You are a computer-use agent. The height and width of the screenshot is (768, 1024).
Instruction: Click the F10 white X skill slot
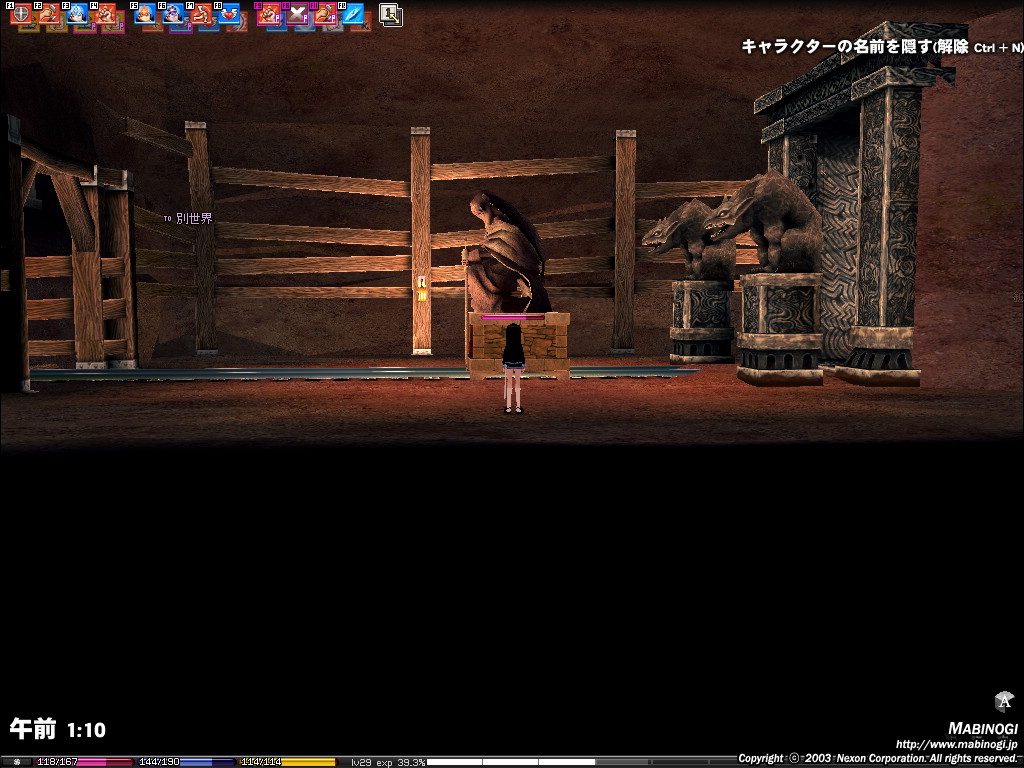297,14
